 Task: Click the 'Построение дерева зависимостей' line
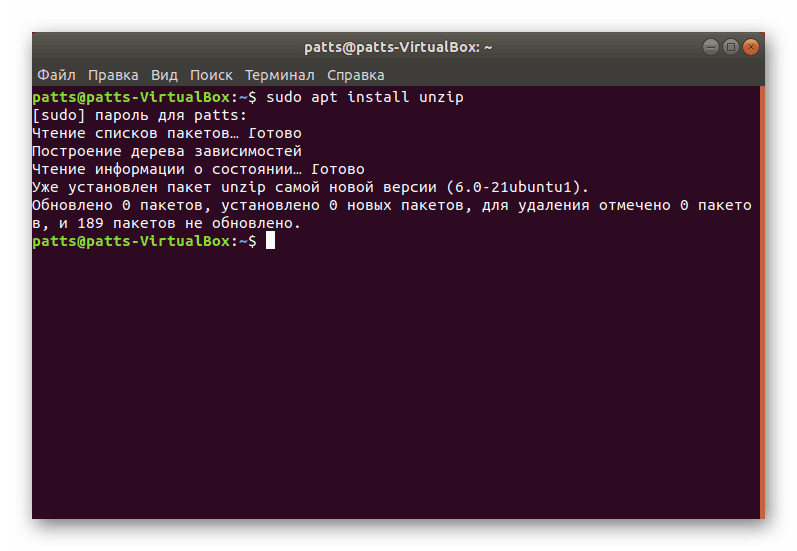pyautogui.click(x=166, y=152)
